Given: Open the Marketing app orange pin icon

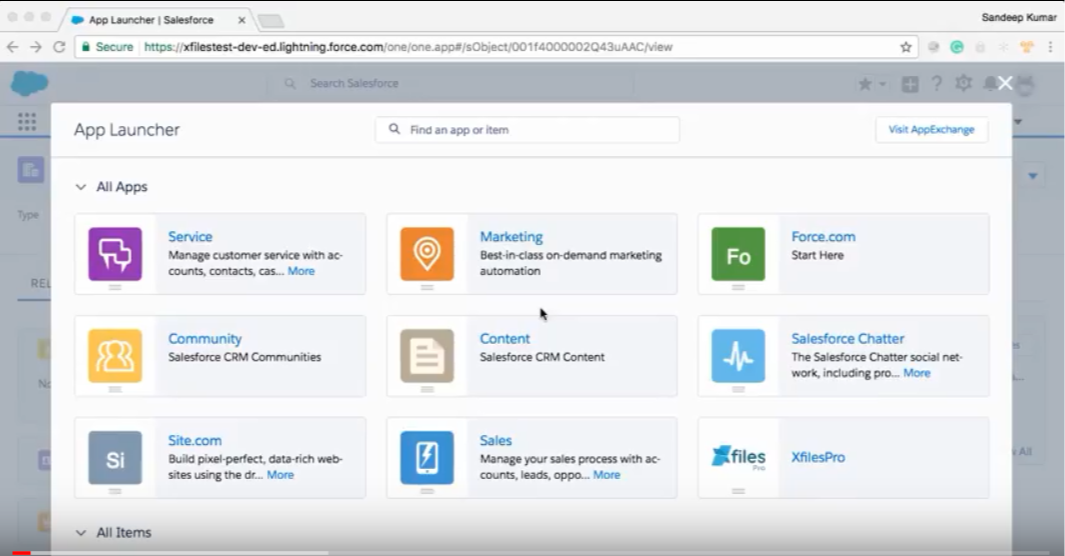Looking at the screenshot, I should 427,254.
